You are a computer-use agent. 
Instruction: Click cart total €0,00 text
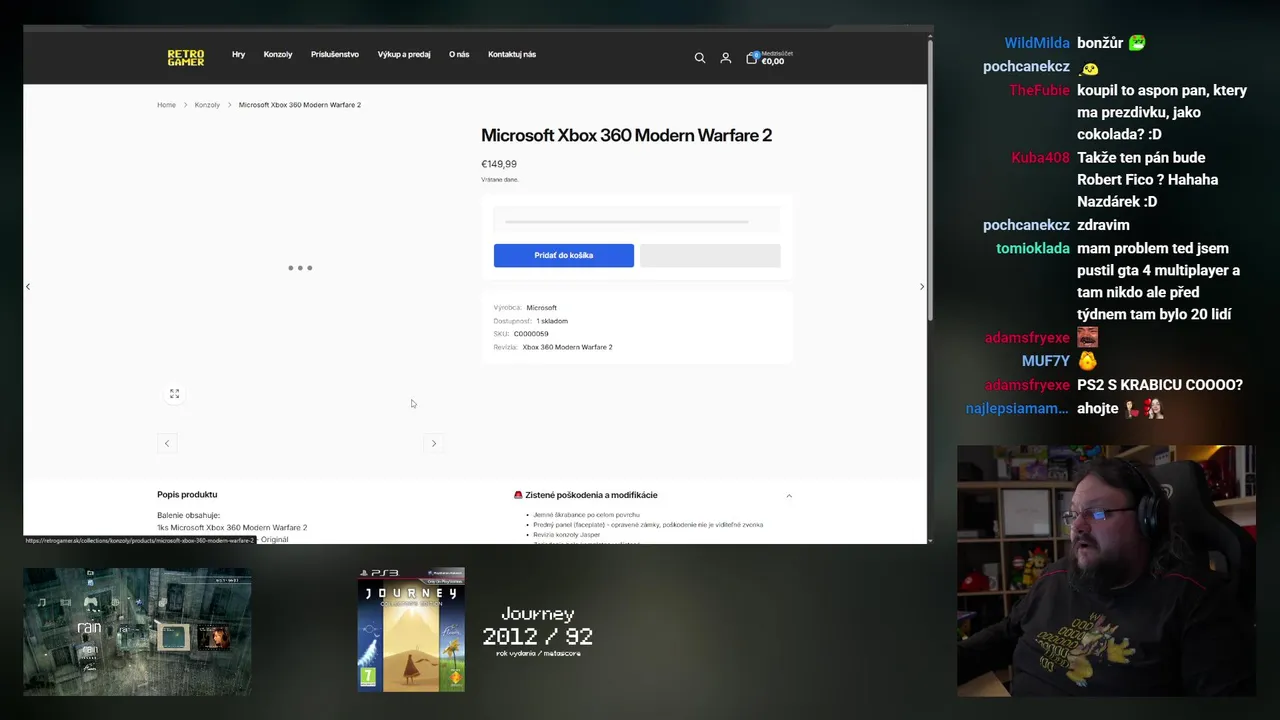click(773, 62)
